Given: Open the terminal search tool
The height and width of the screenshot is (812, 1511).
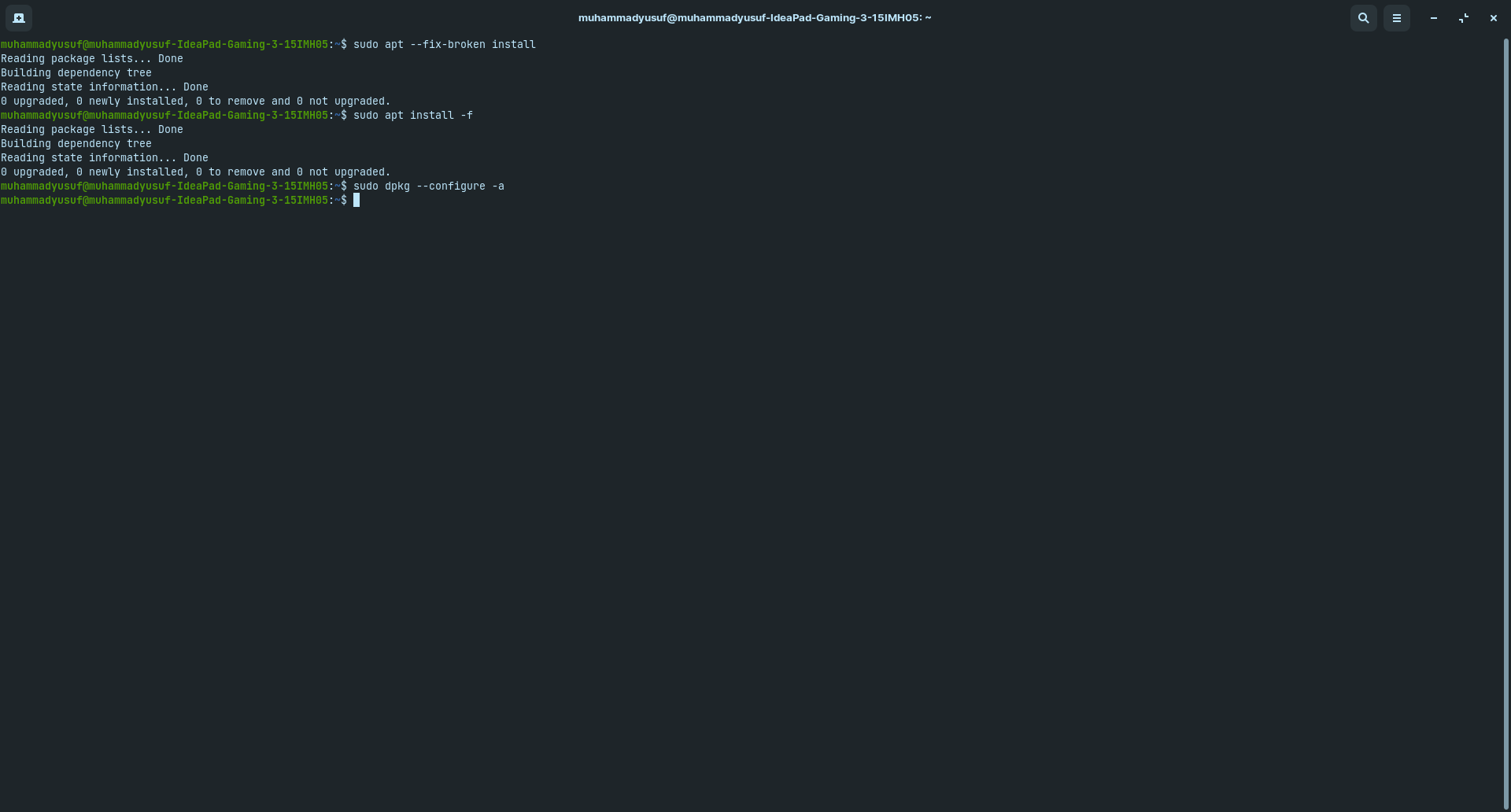Looking at the screenshot, I should [x=1364, y=17].
